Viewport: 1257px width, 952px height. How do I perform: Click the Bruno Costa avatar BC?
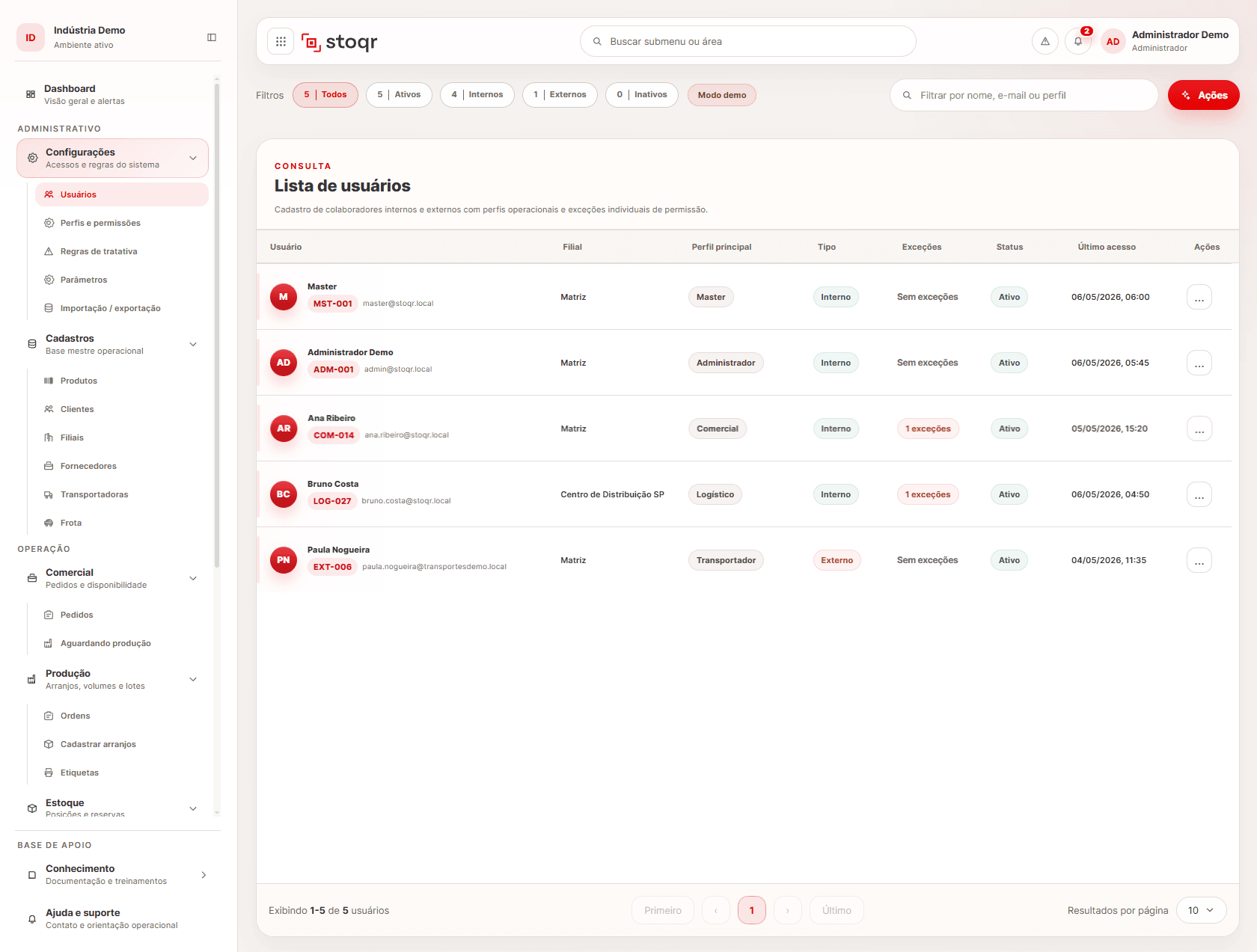(284, 494)
